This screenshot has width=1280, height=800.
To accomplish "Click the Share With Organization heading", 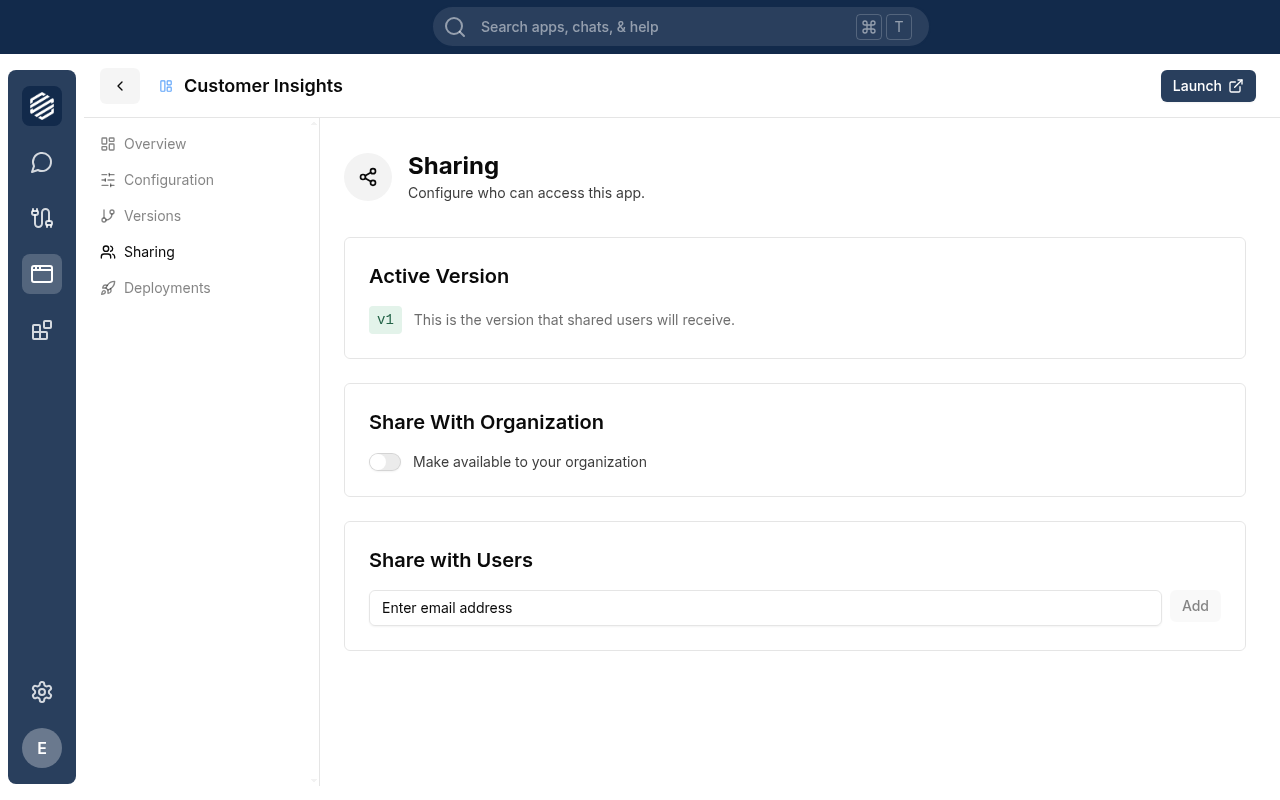I will 486,422.
